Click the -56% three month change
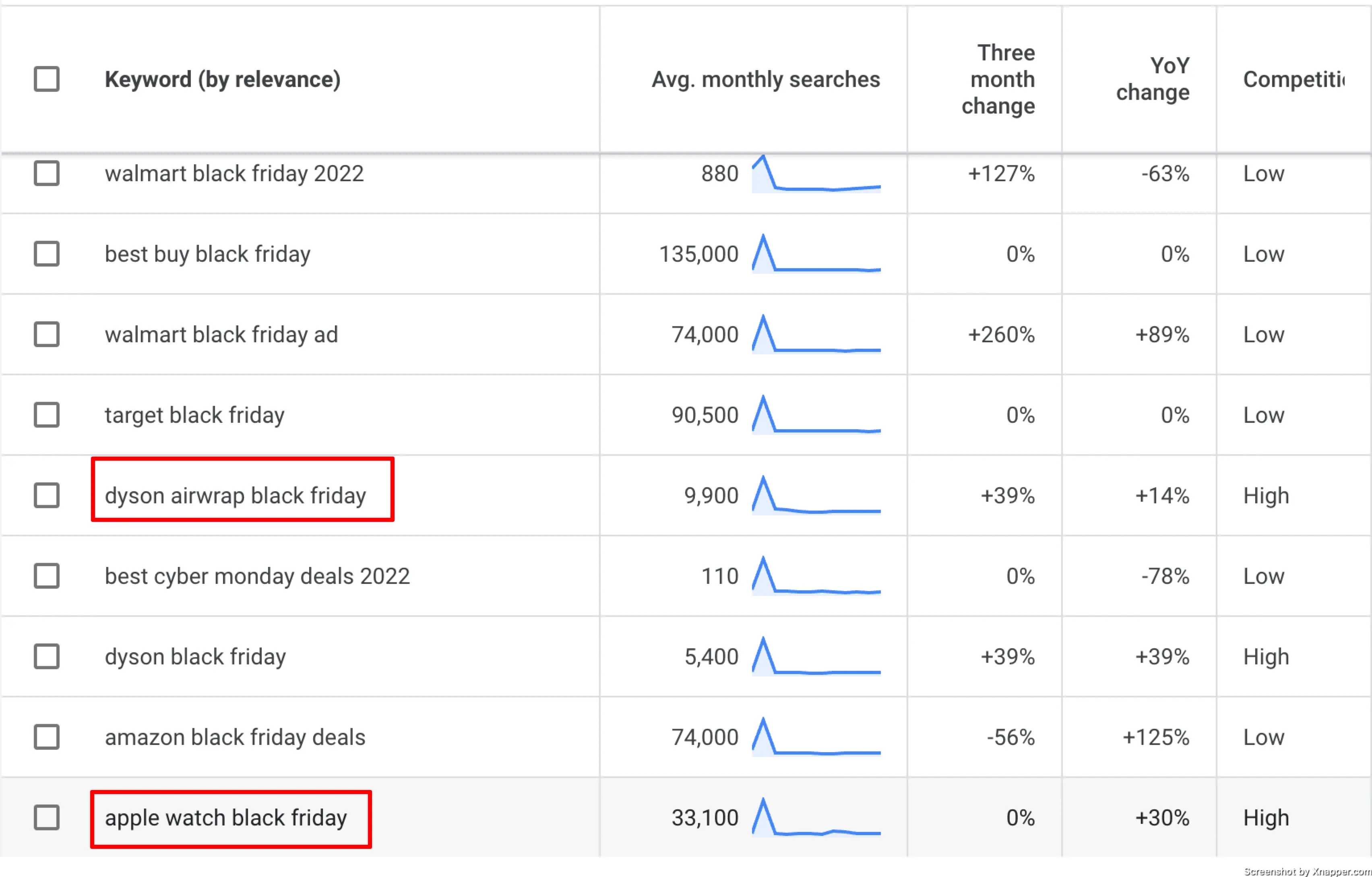Viewport: 1372px width, 877px height. tap(1011, 737)
